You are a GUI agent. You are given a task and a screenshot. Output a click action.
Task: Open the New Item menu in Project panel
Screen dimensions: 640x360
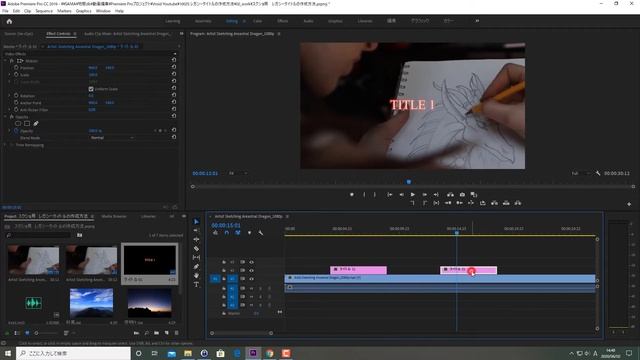coord(167,333)
